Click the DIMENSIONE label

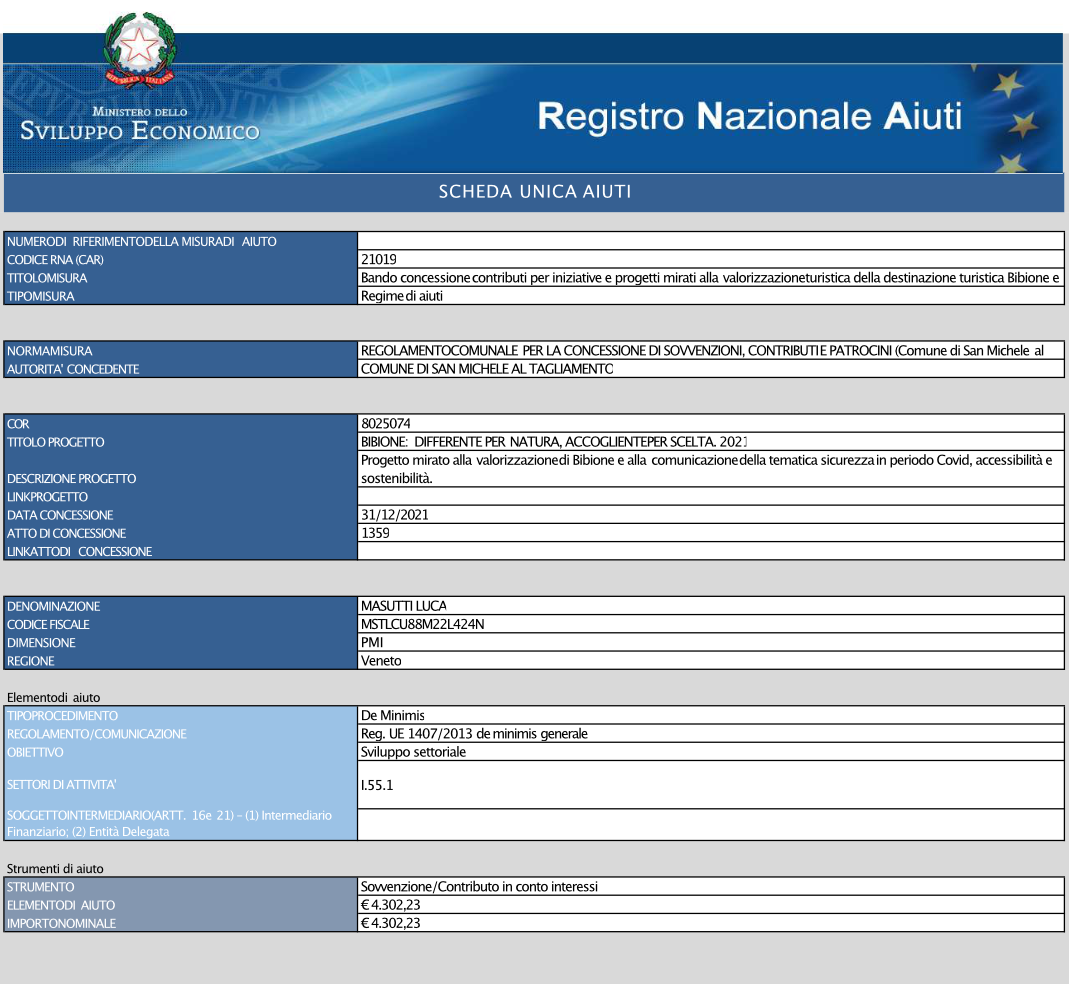(x=41, y=644)
